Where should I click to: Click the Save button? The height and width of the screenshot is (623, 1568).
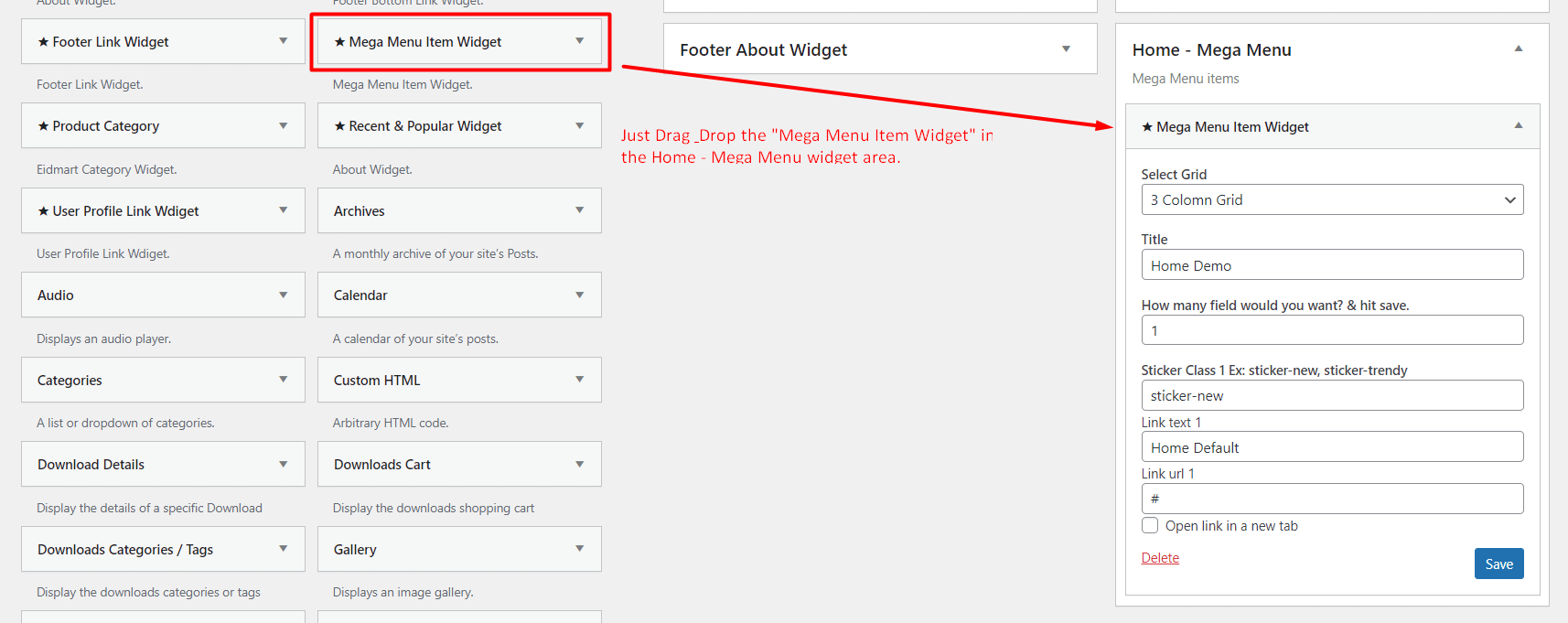[x=1498, y=564]
